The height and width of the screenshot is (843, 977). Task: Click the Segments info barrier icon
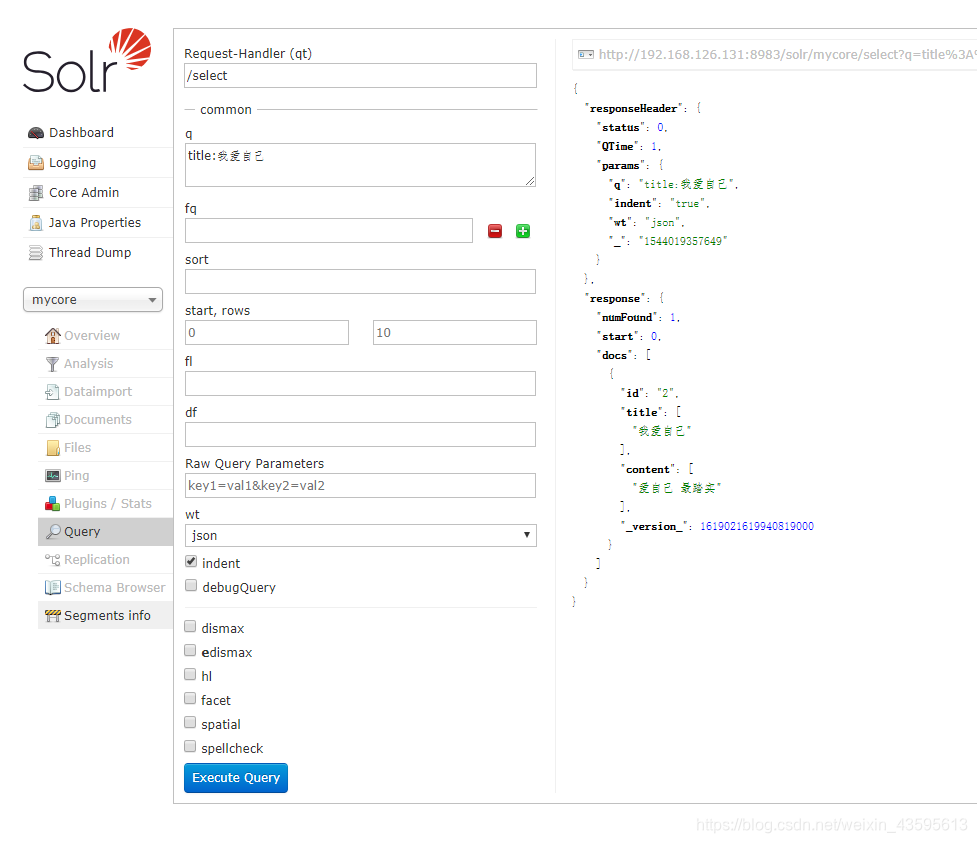coord(53,616)
